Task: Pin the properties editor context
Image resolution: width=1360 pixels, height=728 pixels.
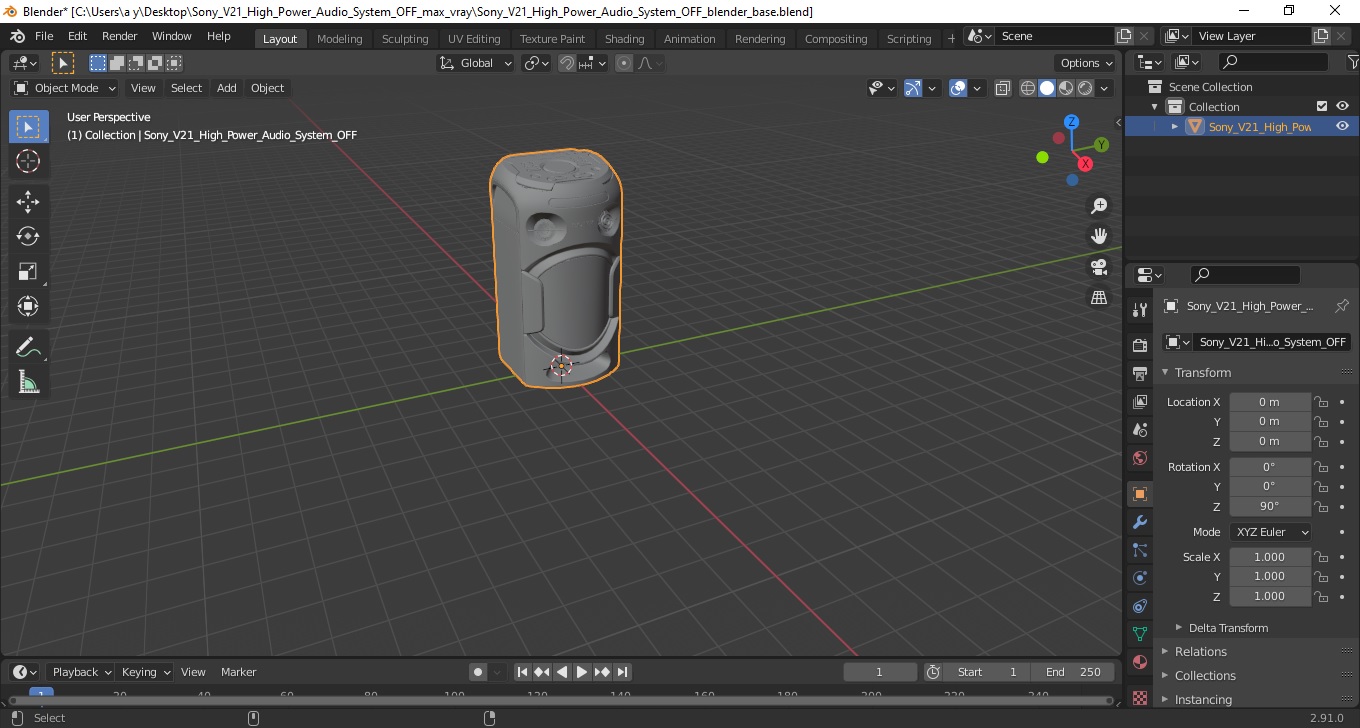Action: (1342, 306)
